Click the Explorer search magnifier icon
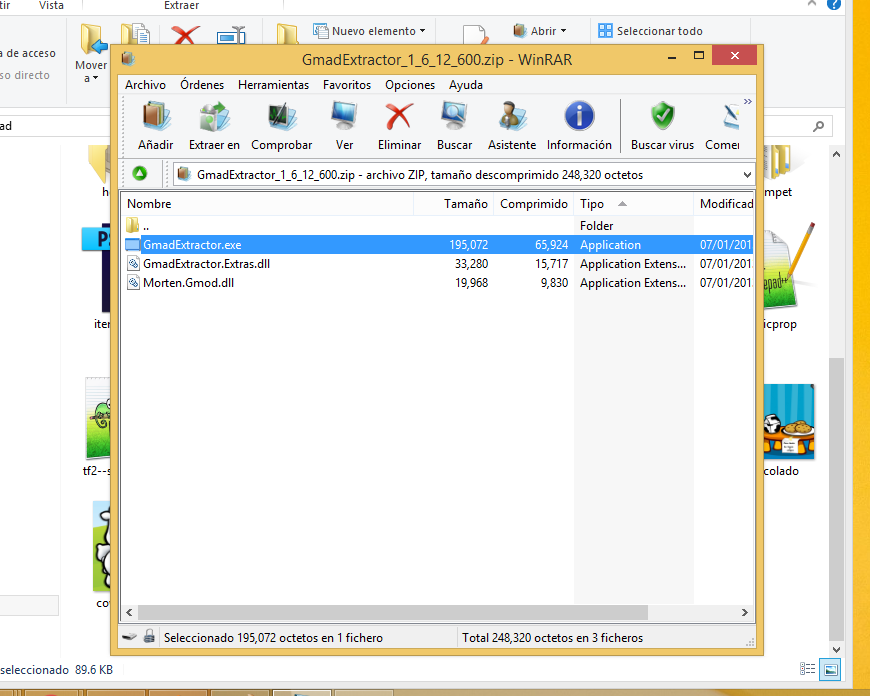This screenshot has height=696, width=870. click(x=818, y=126)
